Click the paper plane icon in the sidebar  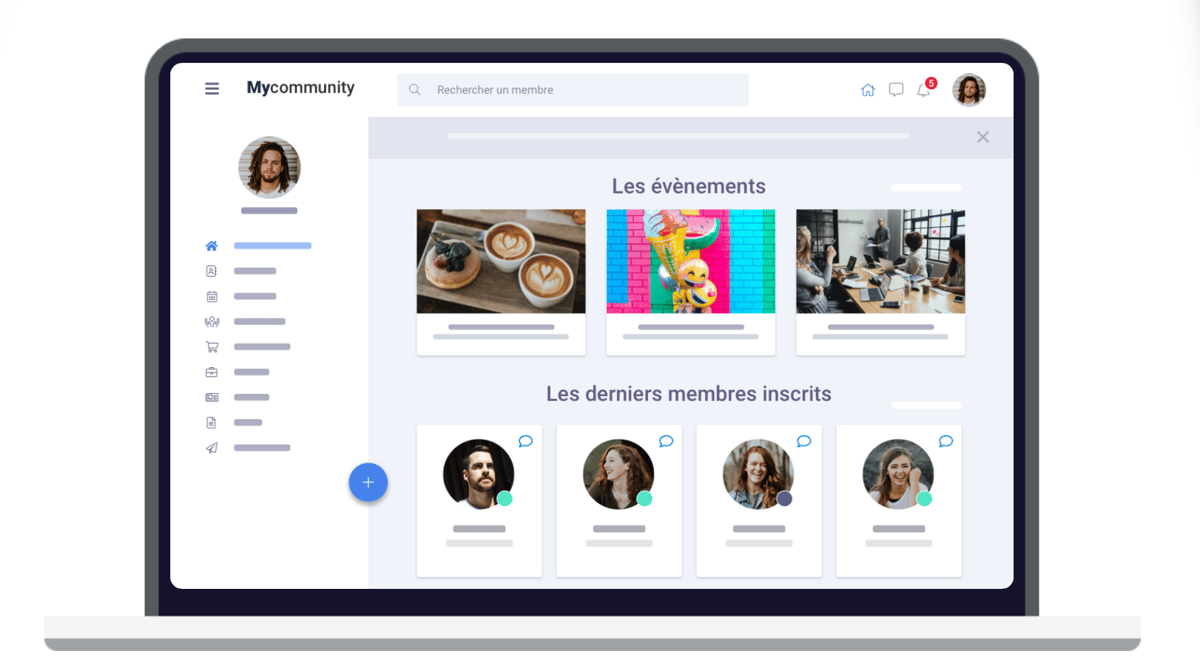point(211,448)
